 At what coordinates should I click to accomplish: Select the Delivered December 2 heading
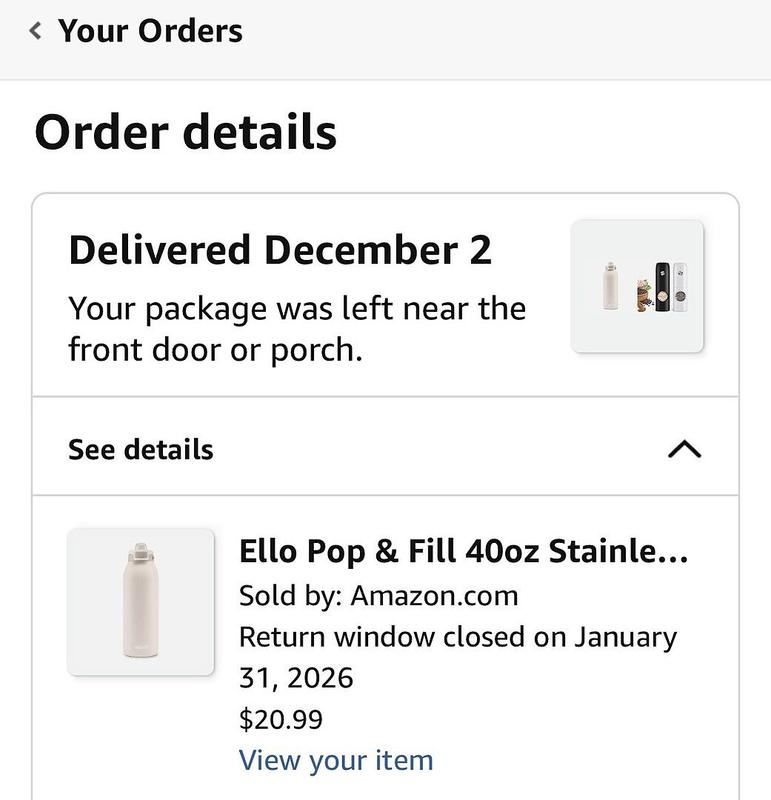click(280, 250)
